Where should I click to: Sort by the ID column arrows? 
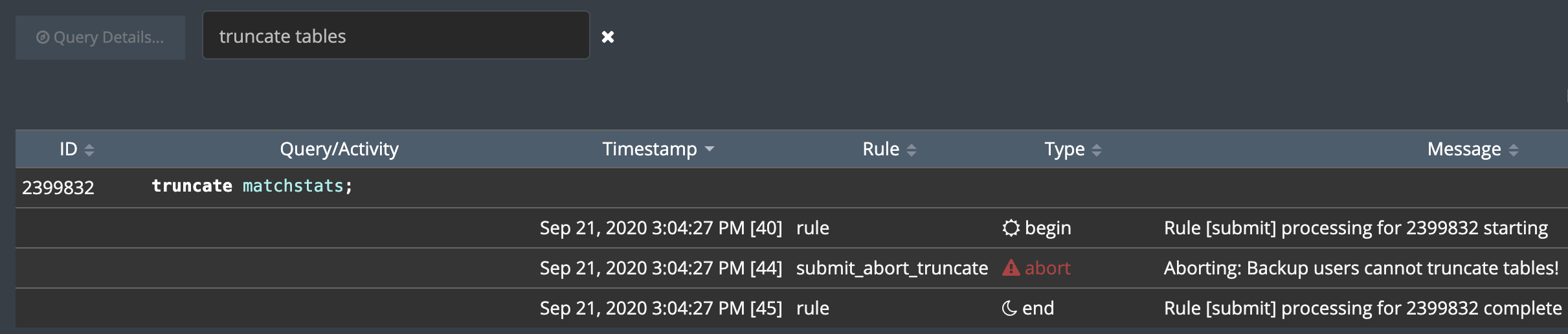pos(89,150)
